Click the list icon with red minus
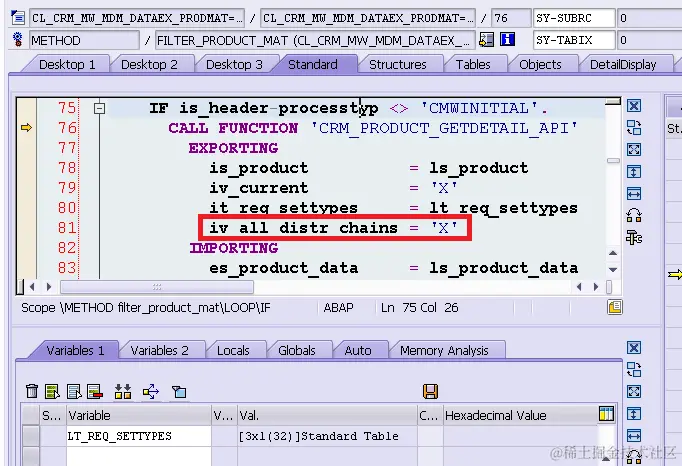The image size is (682, 466). 94,391
